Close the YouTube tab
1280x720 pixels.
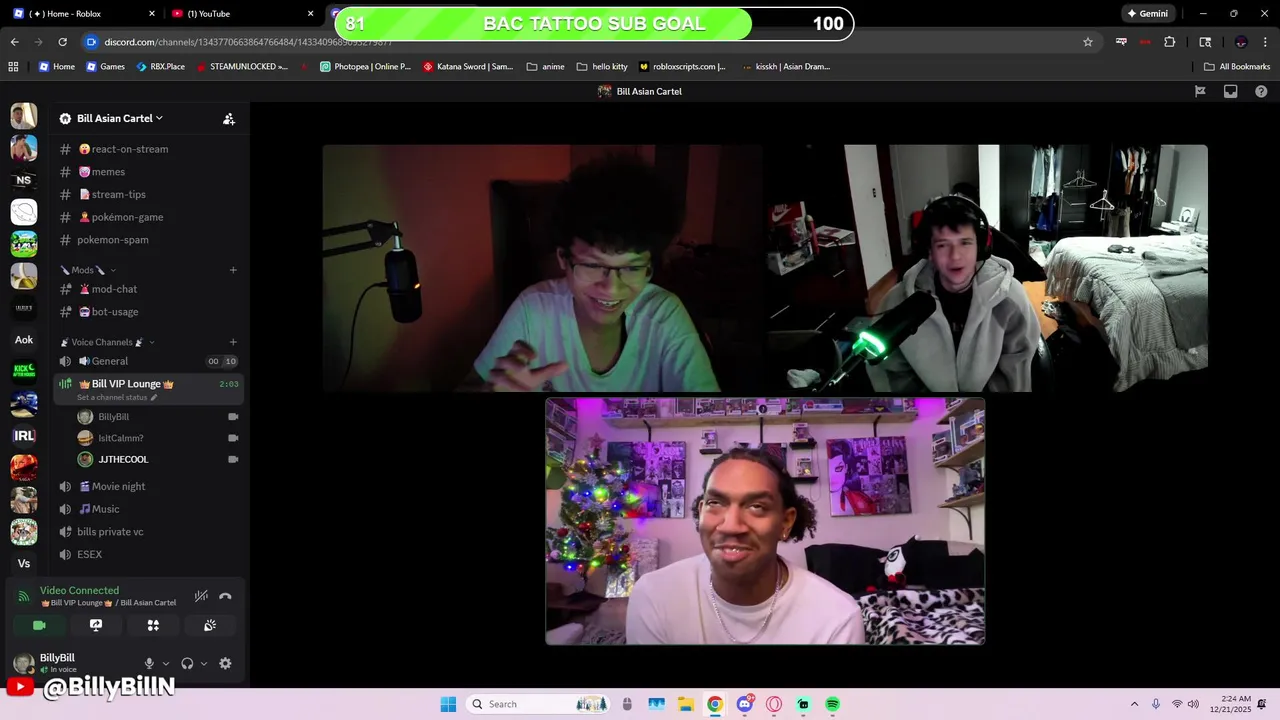click(x=310, y=14)
